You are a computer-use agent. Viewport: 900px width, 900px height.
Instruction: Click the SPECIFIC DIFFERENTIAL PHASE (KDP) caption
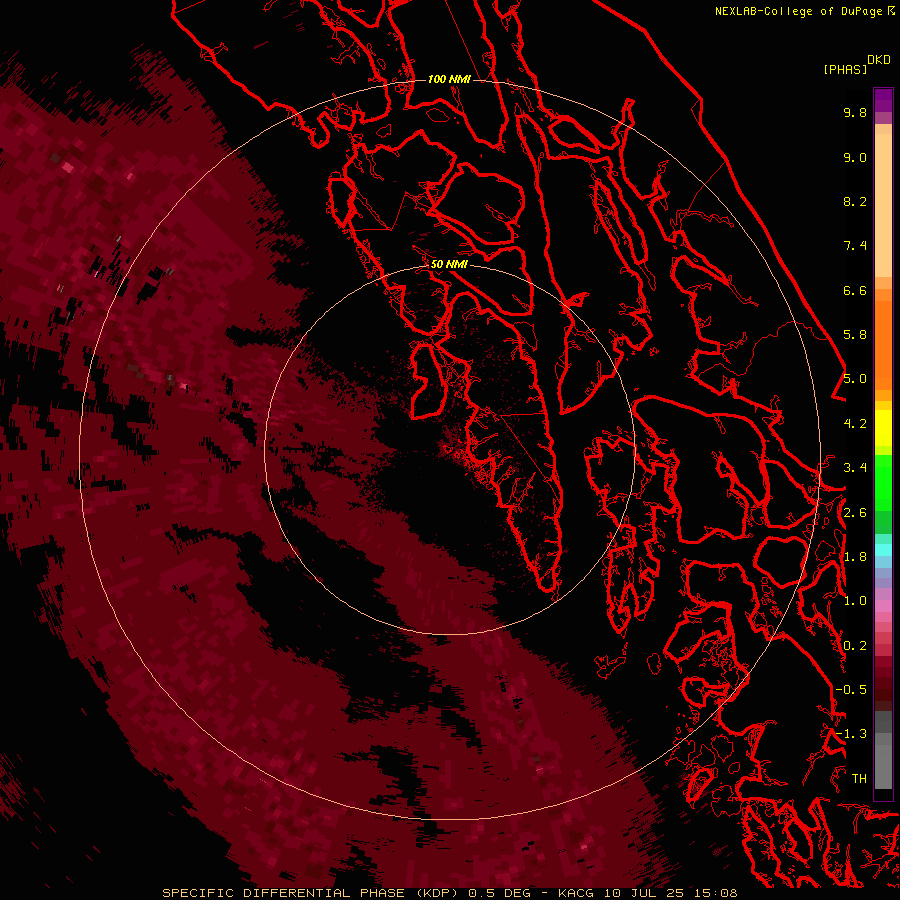pyautogui.click(x=312, y=893)
